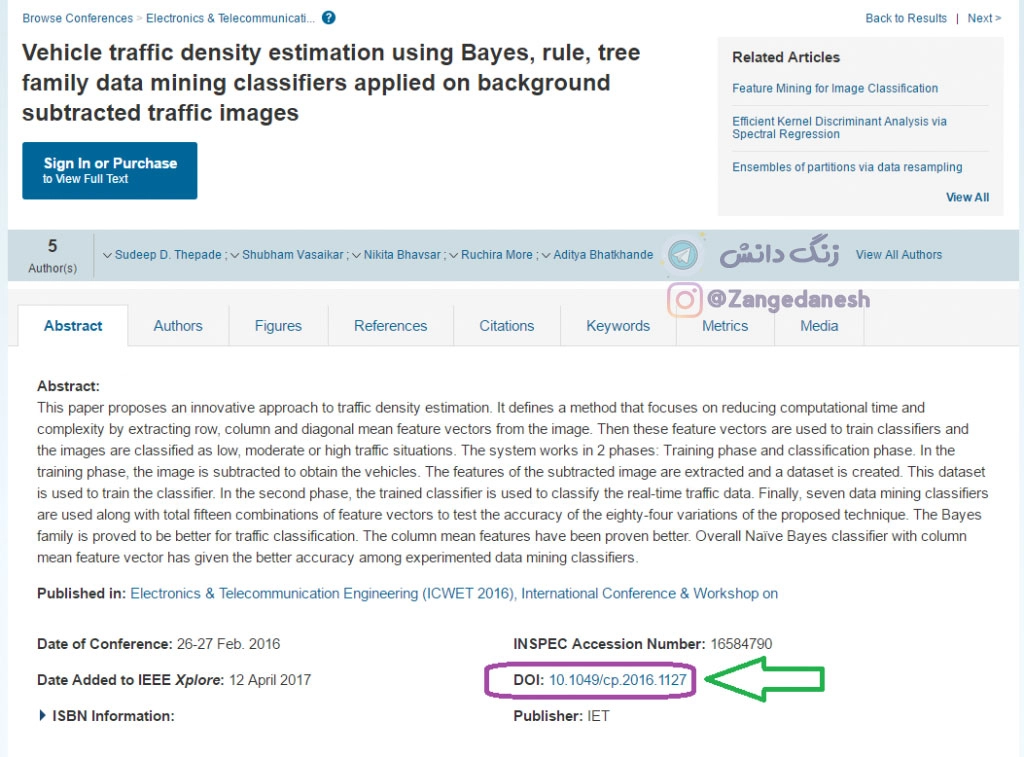The width and height of the screenshot is (1024, 757).
Task: Open the ICWET 2016 conference link
Action: [453, 593]
